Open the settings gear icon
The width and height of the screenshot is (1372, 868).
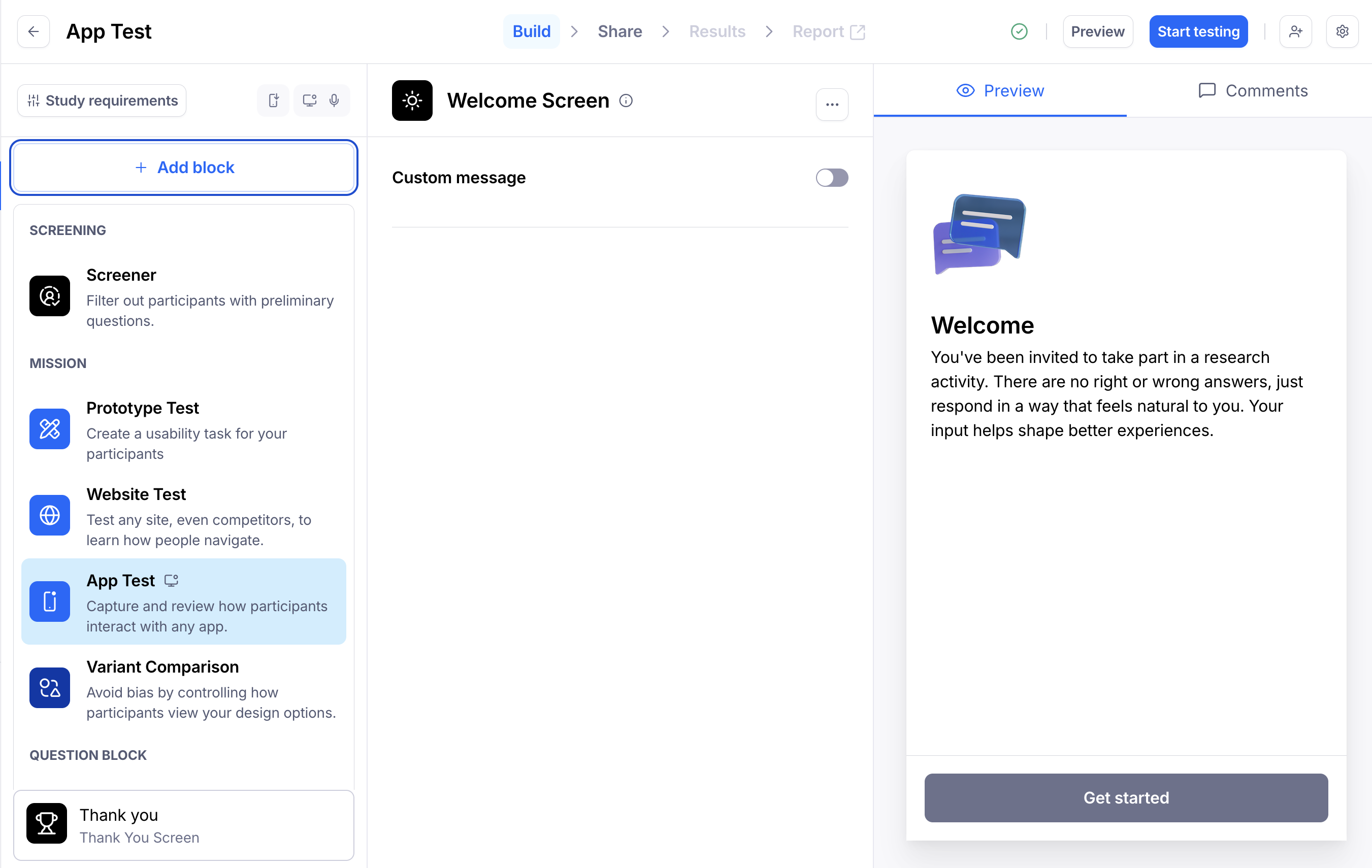tap(1342, 31)
